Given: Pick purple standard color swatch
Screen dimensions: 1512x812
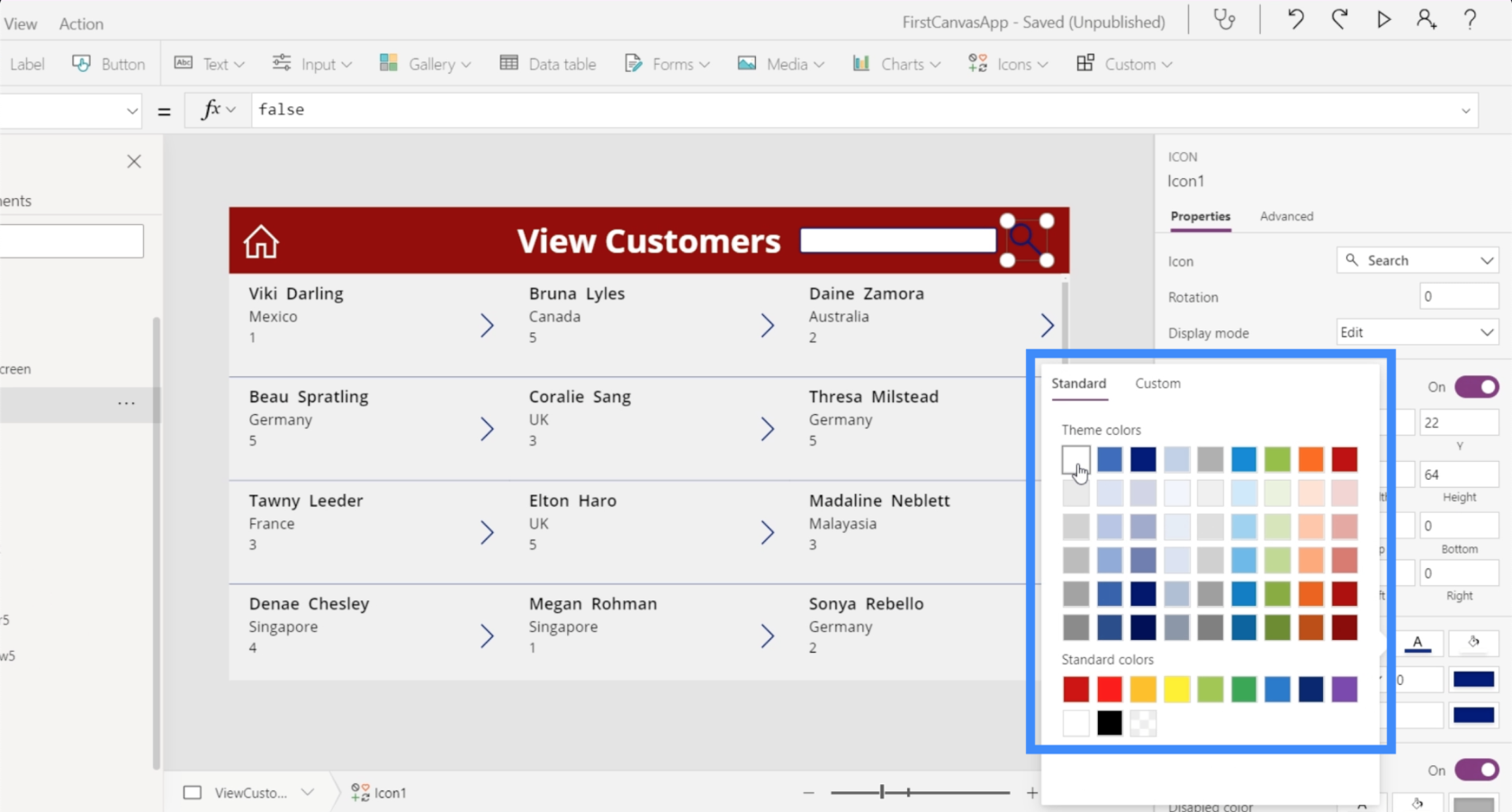Looking at the screenshot, I should click(x=1344, y=689).
